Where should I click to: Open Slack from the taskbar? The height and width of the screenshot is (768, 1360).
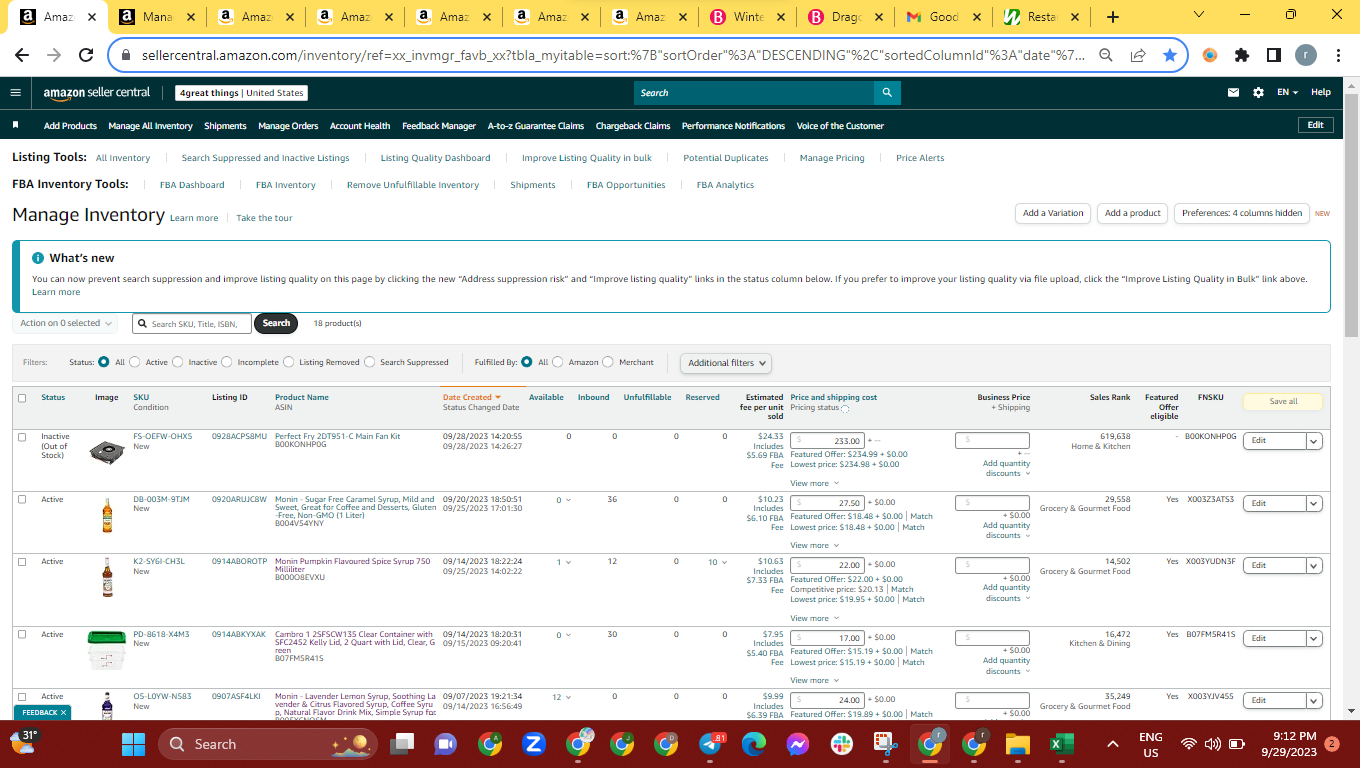pyautogui.click(x=843, y=744)
